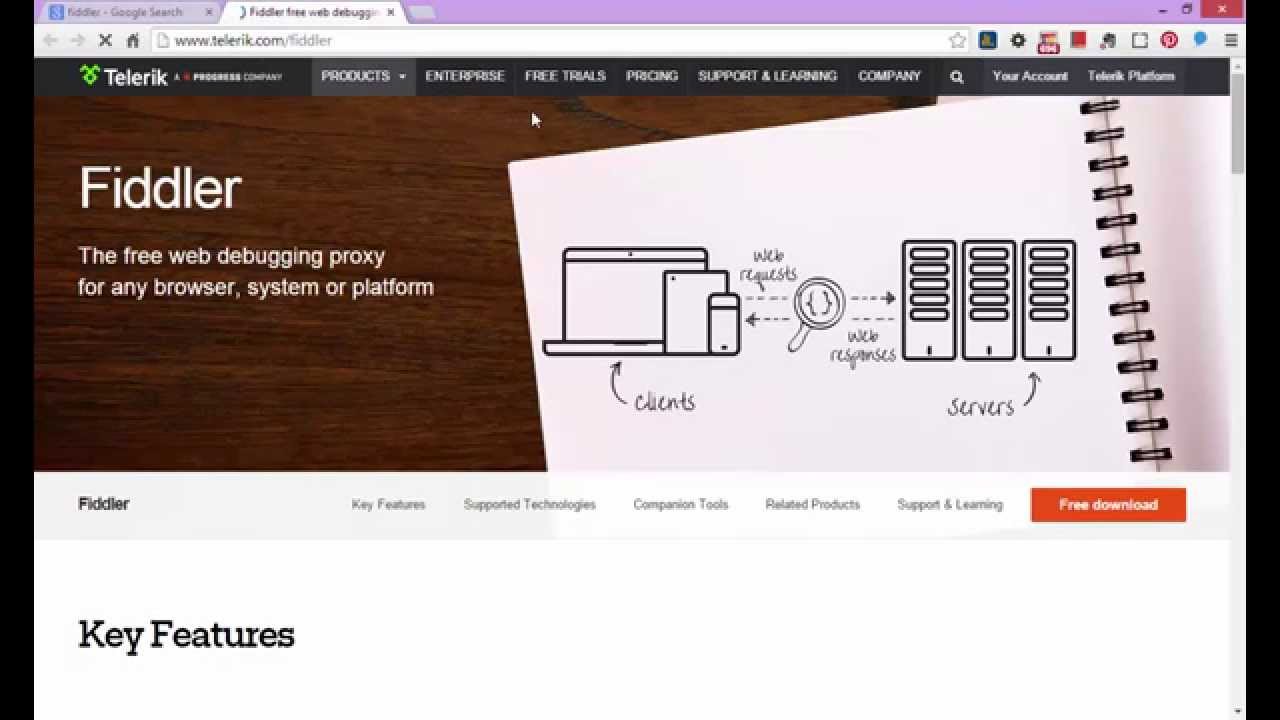Viewport: 1280px width, 720px height.
Task: Click the white square outline extension icon
Action: click(x=1139, y=41)
